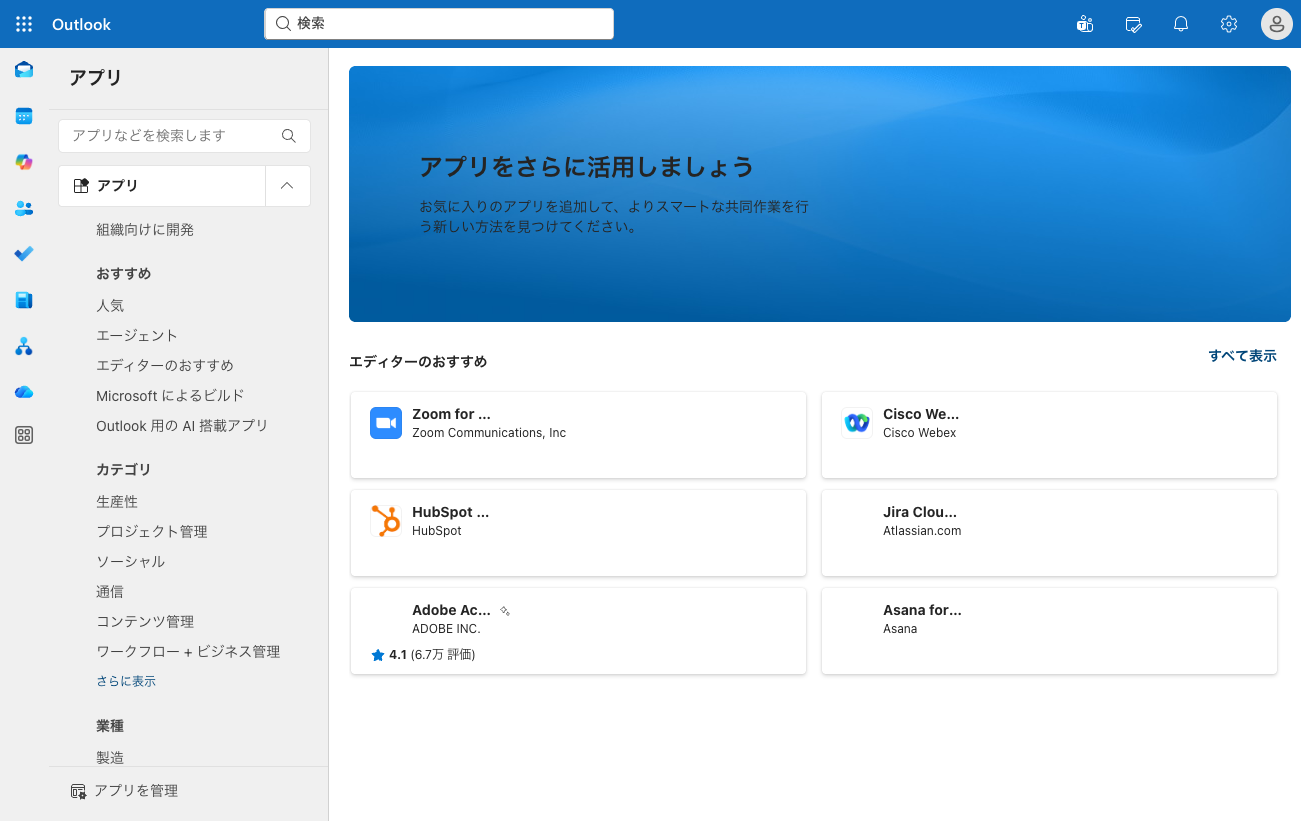The image size is (1301, 821).
Task: Open the Org Explorer icon in rail
Action: coord(24,346)
